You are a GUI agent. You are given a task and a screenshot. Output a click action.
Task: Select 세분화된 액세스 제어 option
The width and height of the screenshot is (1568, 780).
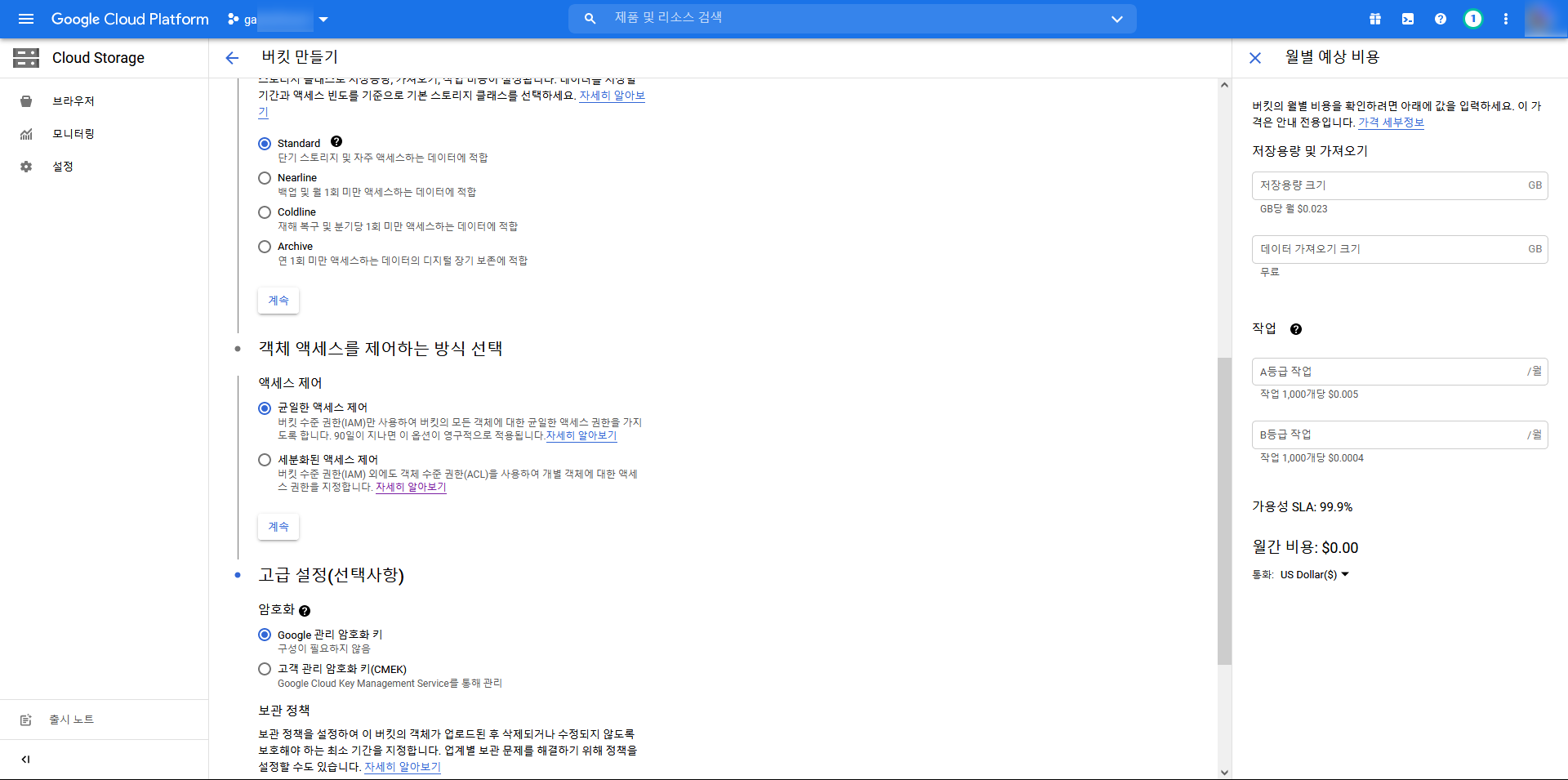(265, 460)
